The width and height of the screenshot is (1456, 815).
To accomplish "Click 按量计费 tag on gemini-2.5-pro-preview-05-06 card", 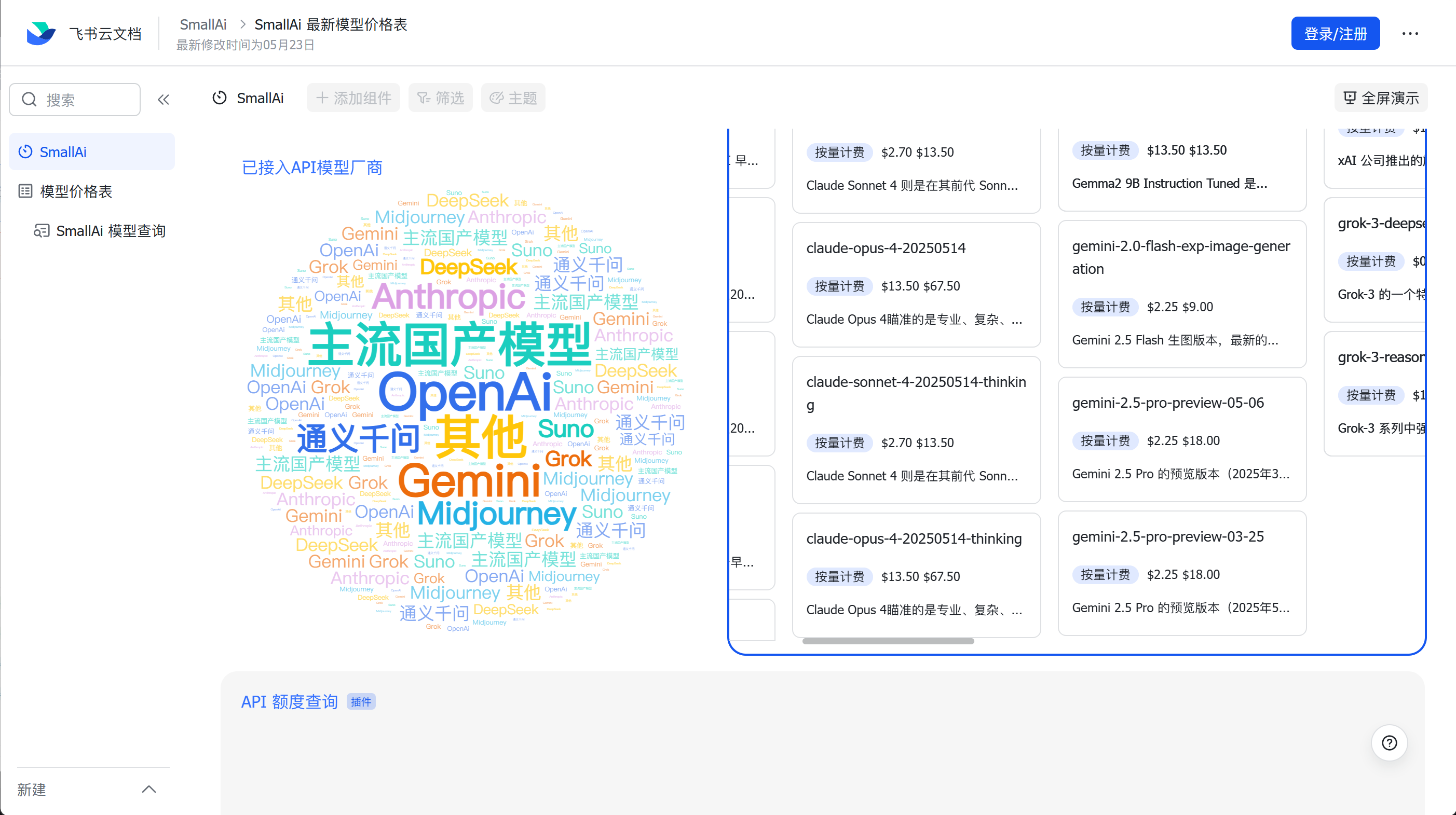I will click(x=1105, y=440).
